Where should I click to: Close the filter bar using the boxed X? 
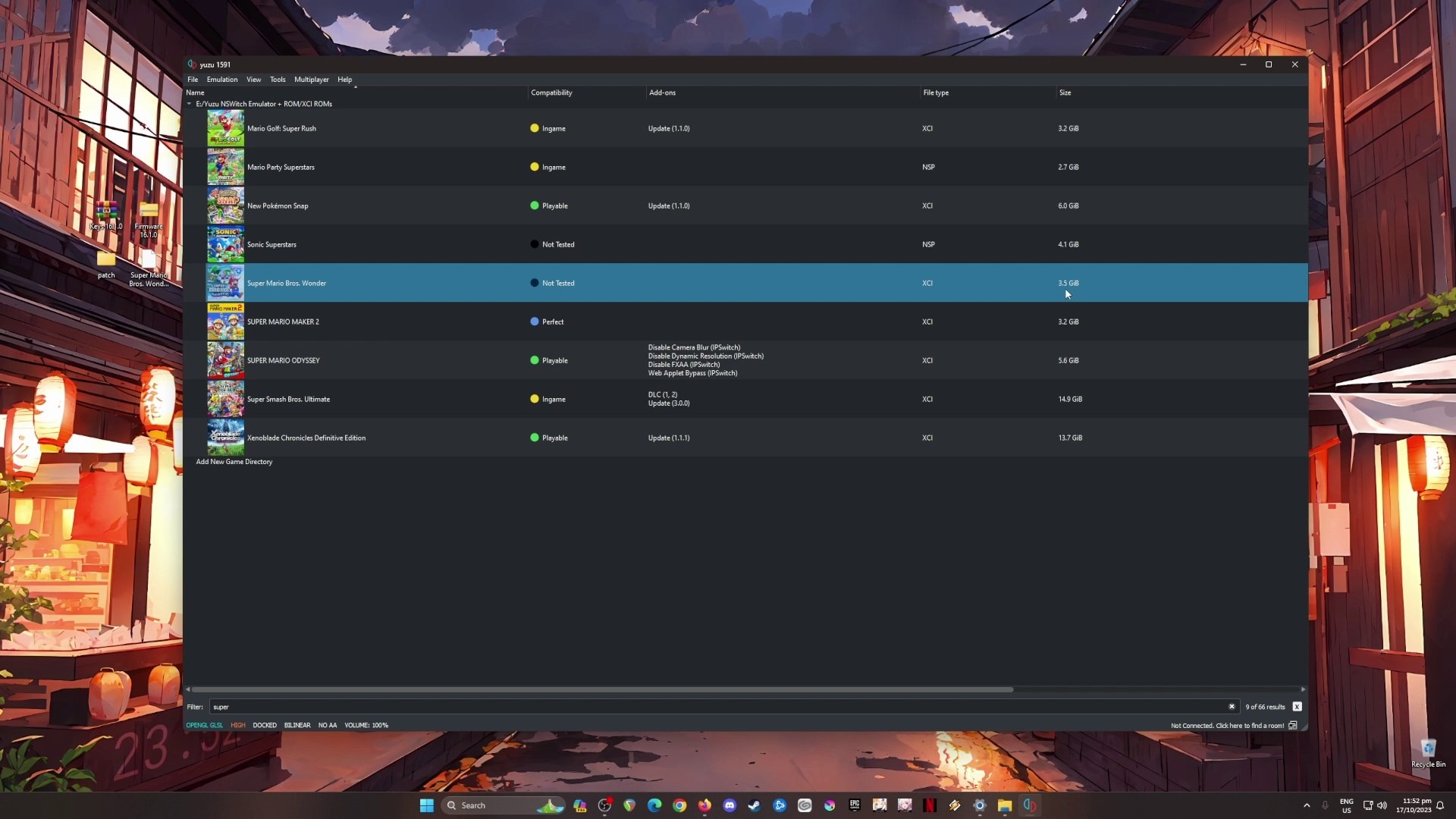click(x=1297, y=706)
